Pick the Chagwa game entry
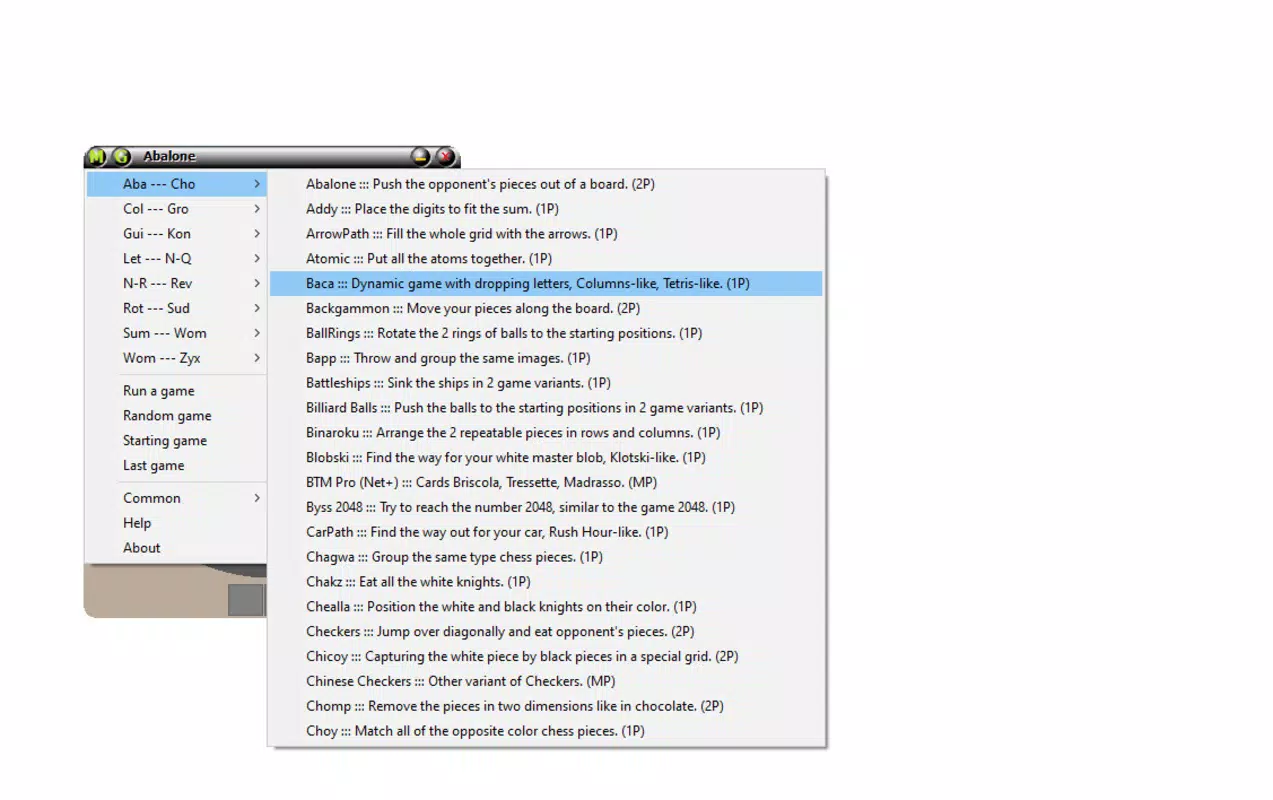 [x=546, y=557]
